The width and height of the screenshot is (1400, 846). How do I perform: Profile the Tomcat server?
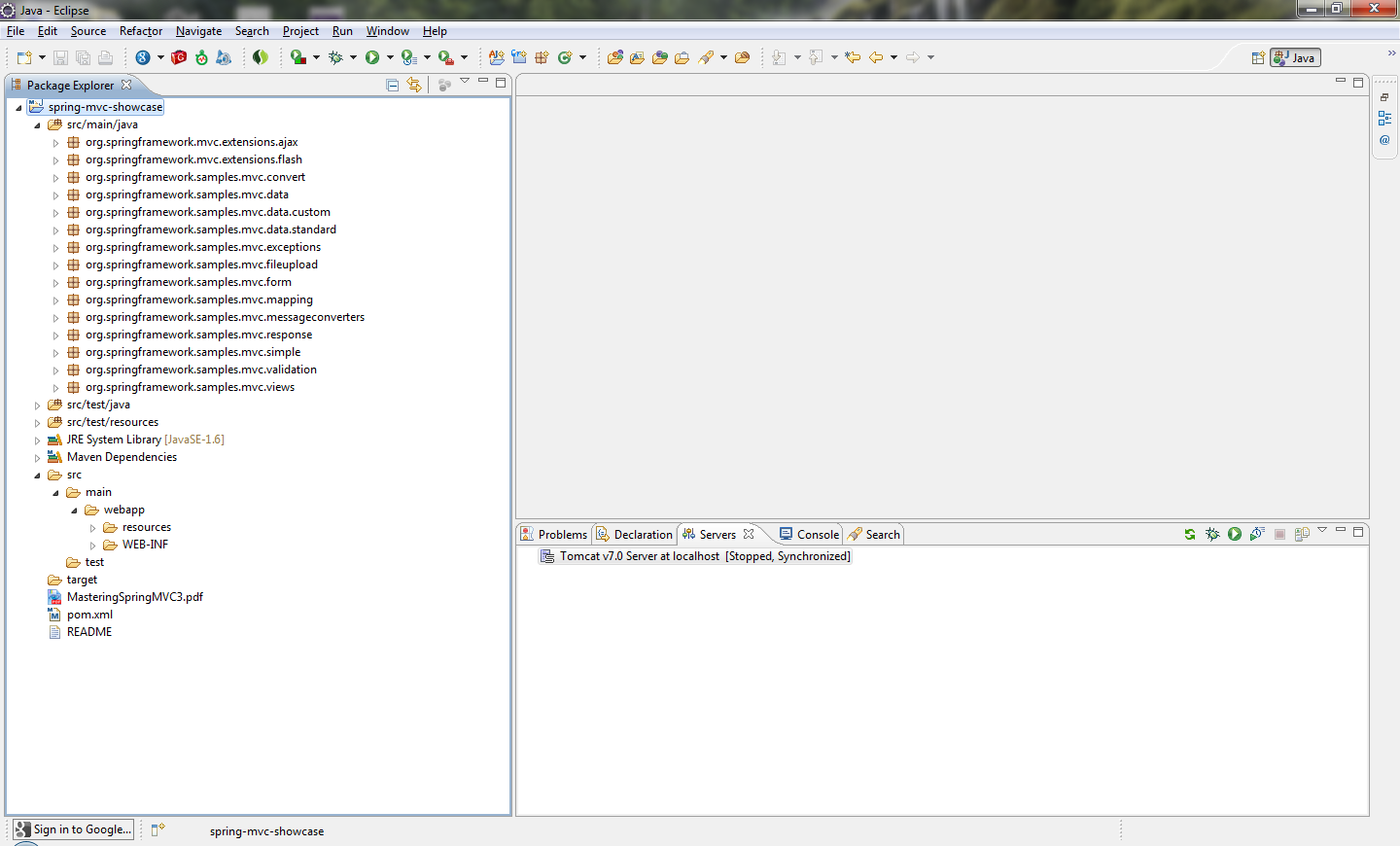click(x=1257, y=534)
